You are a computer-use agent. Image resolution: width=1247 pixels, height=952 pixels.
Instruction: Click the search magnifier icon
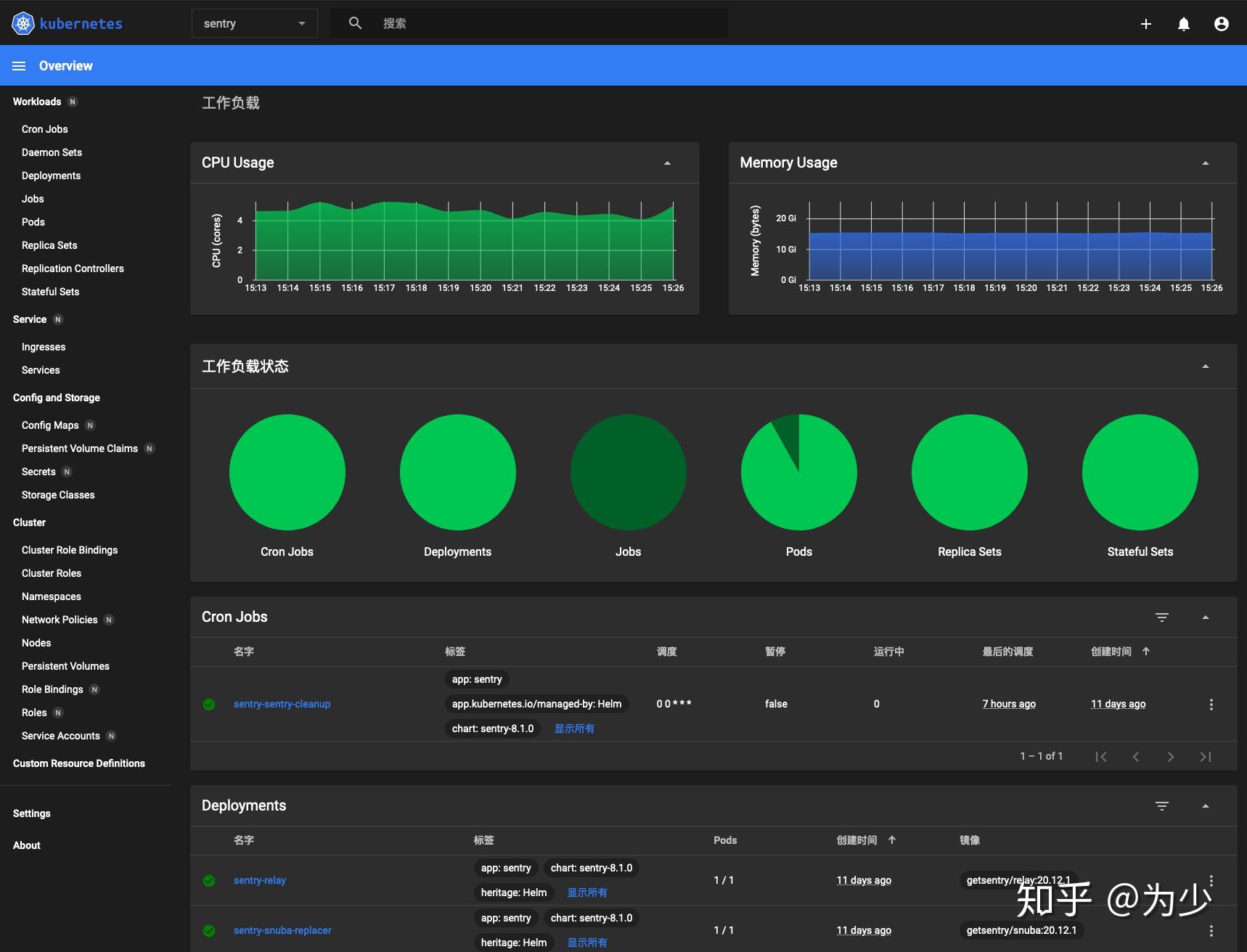click(x=355, y=23)
